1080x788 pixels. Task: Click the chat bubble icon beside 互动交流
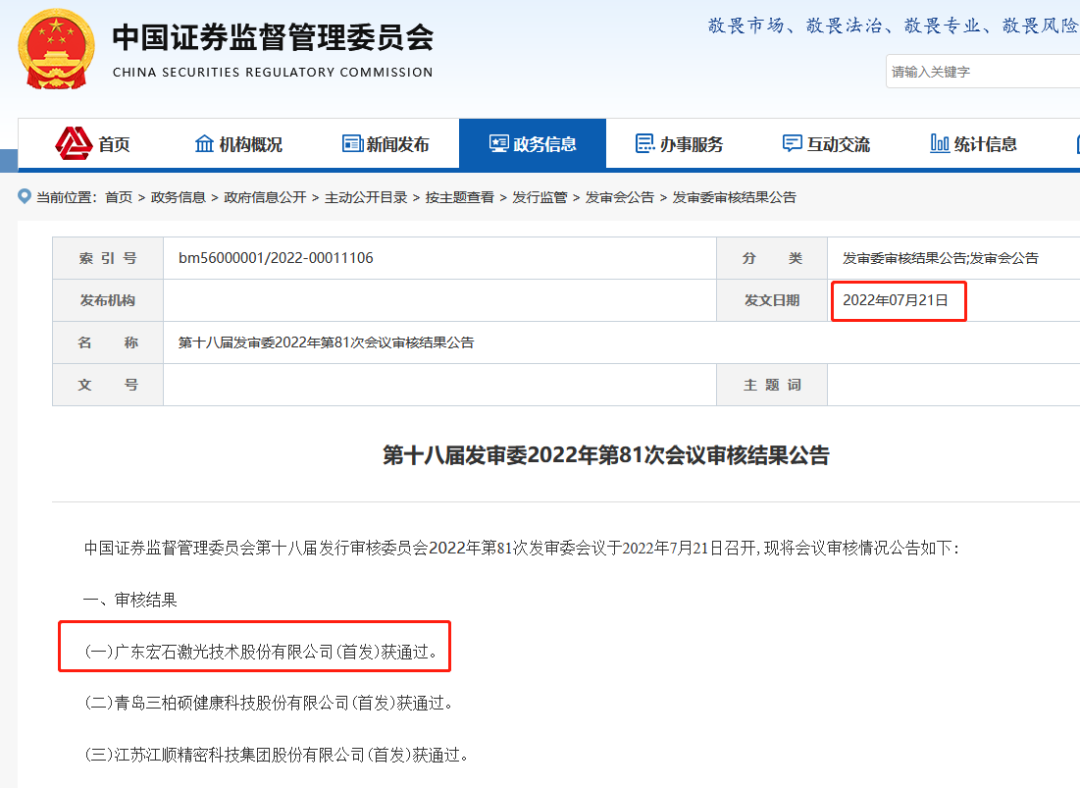pos(792,143)
